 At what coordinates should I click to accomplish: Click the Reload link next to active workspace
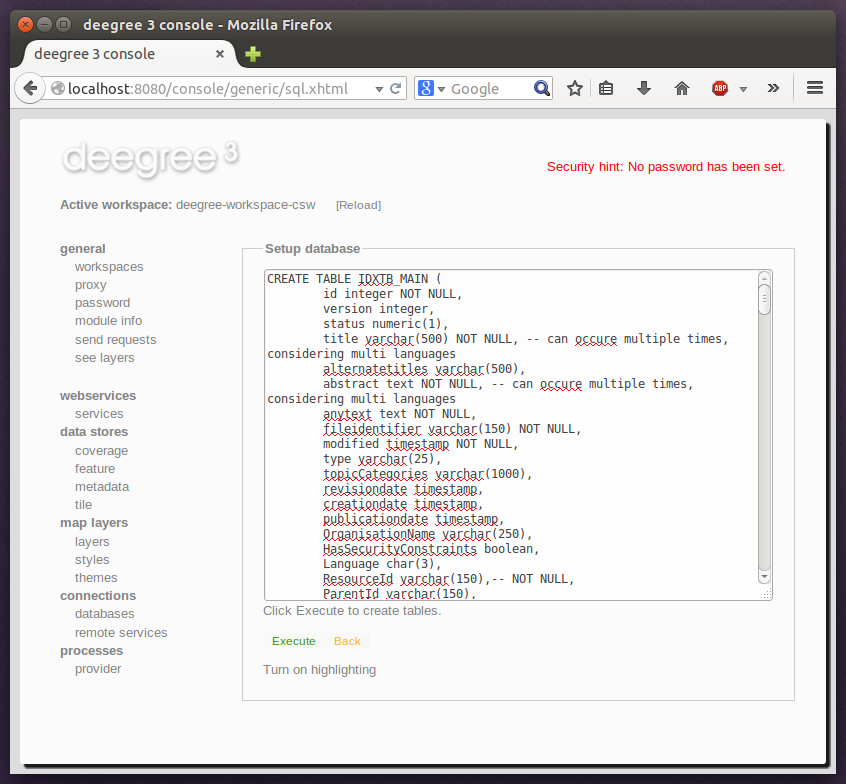pyautogui.click(x=358, y=205)
